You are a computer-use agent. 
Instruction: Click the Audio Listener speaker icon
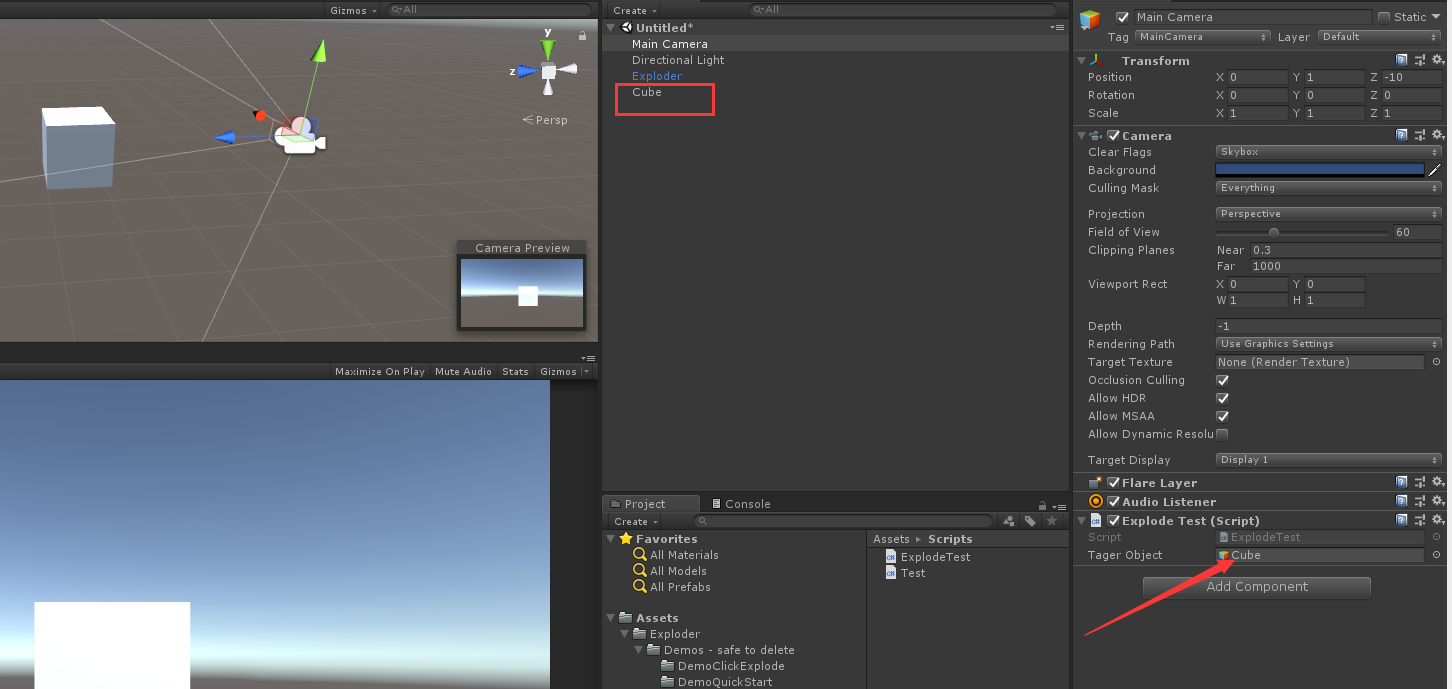[x=1095, y=501]
